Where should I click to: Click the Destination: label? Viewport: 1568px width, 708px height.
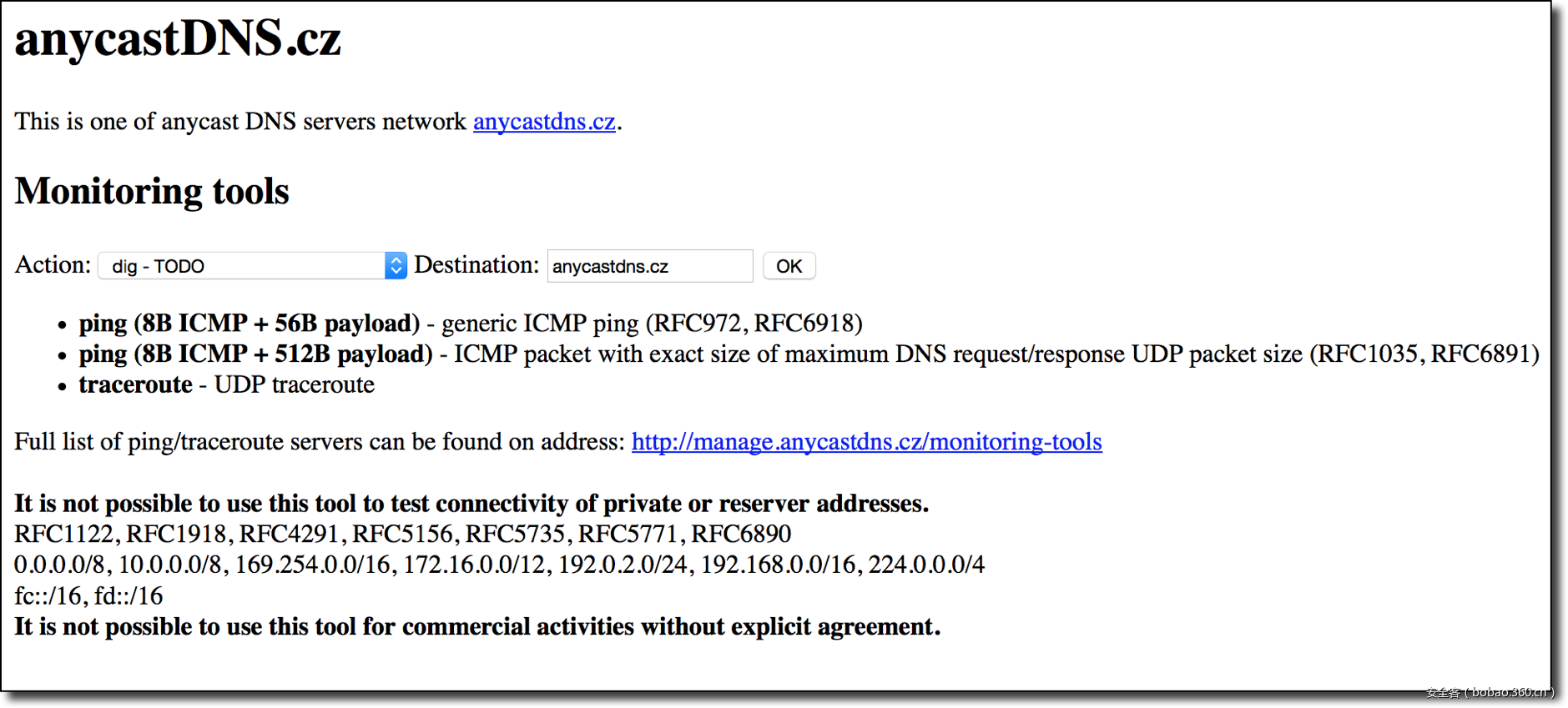[x=476, y=265]
